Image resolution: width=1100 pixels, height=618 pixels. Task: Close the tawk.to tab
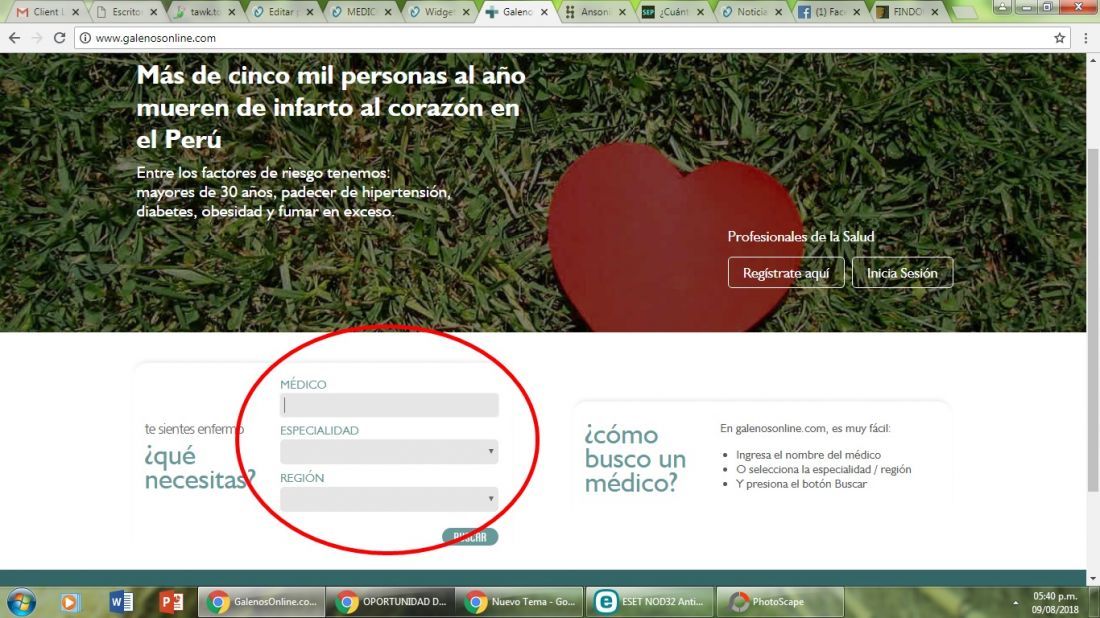point(232,12)
